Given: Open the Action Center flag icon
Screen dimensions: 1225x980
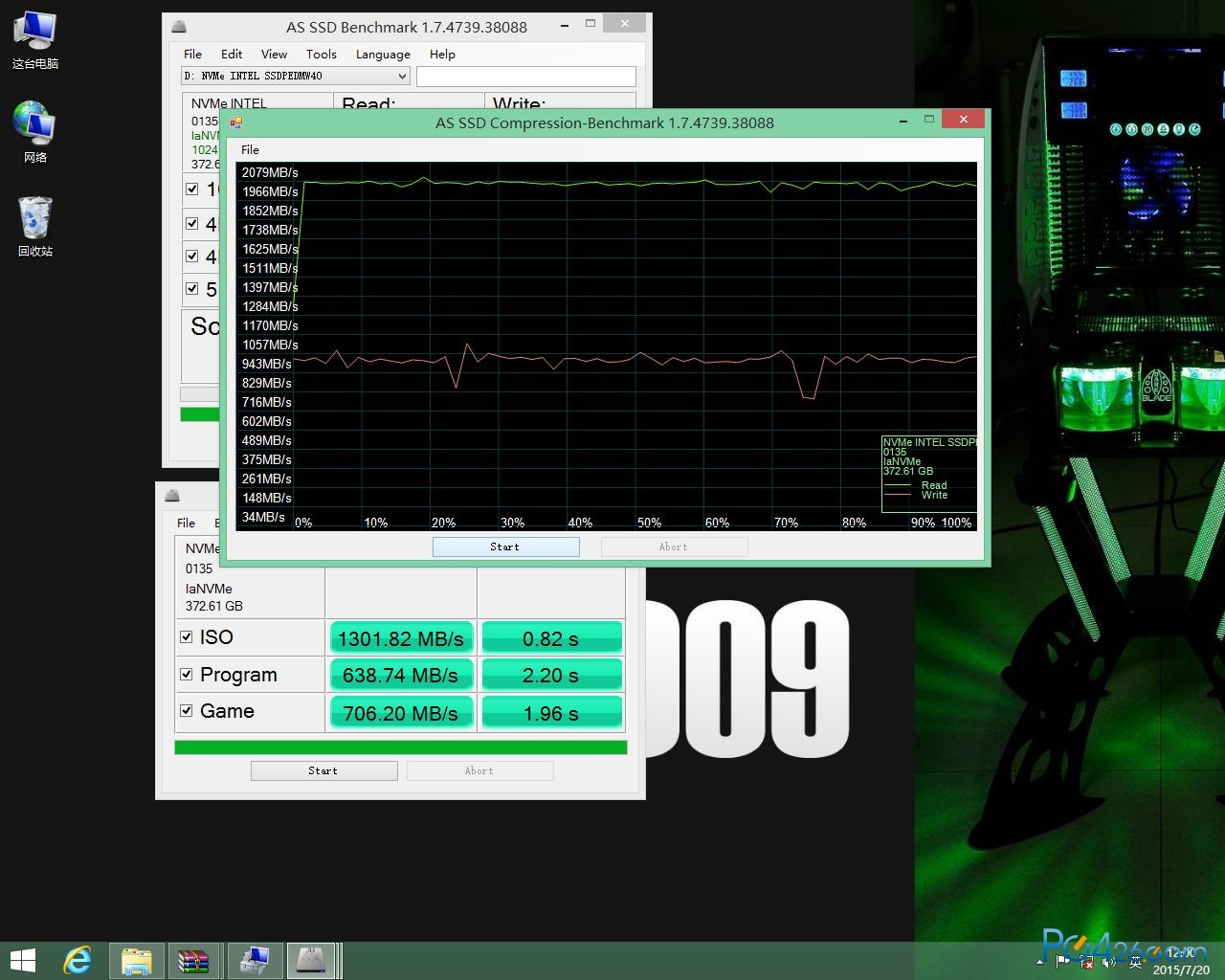Looking at the screenshot, I should click(x=1063, y=962).
